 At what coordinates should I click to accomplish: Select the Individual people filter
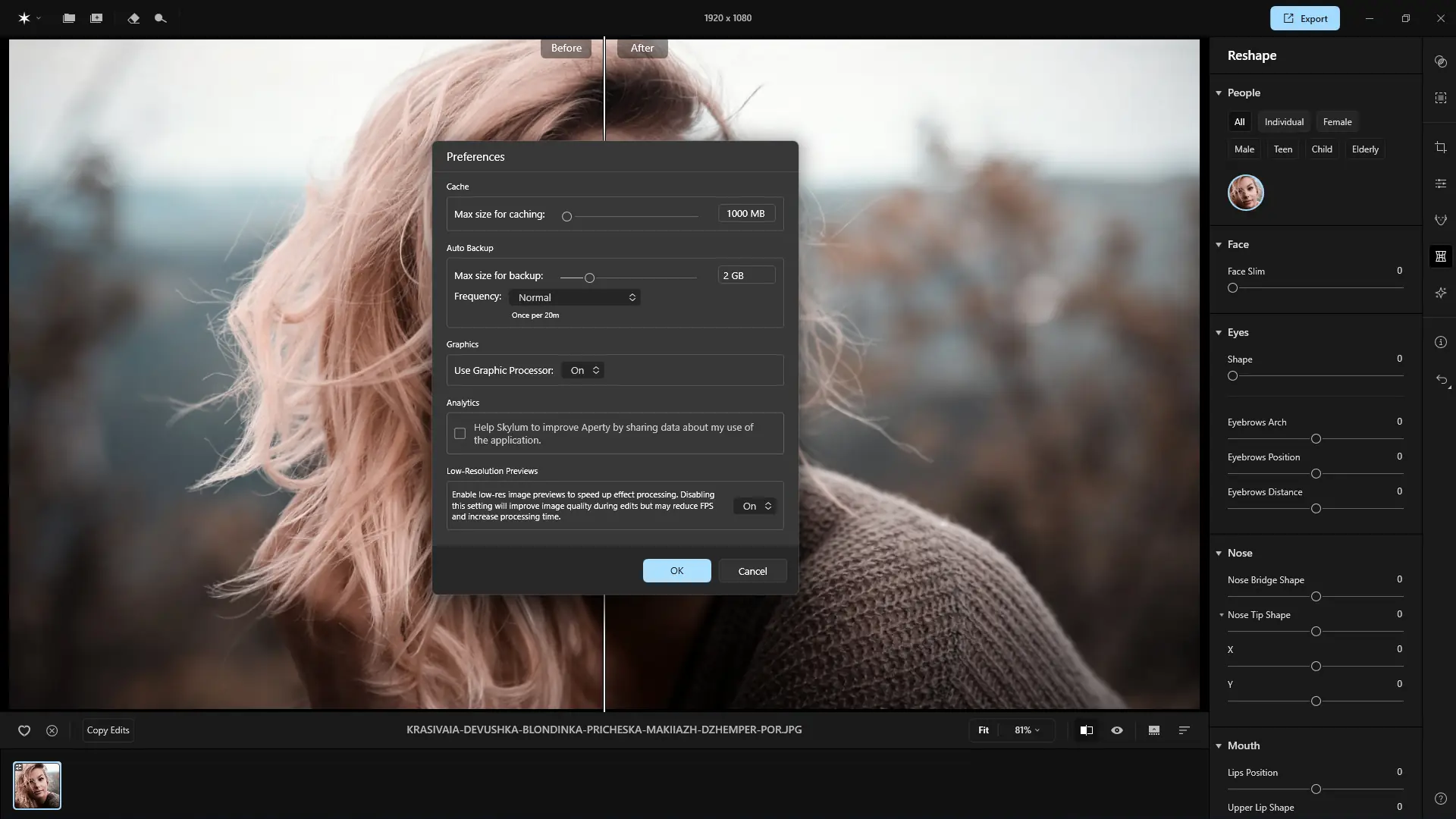(1284, 122)
